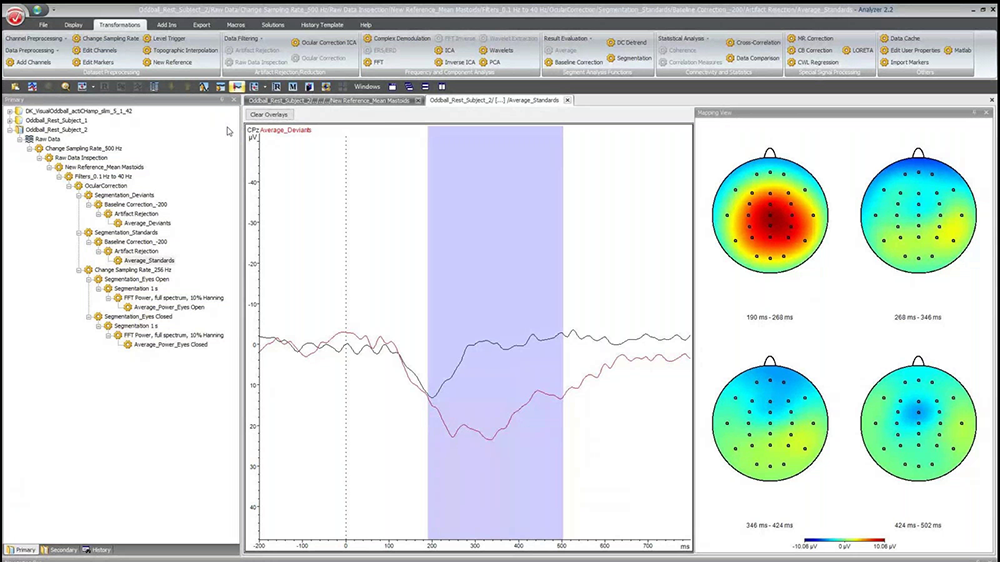Open the Channel Preprocessing dropdown
Viewport: 1000px width, 562px height.
pos(34,38)
